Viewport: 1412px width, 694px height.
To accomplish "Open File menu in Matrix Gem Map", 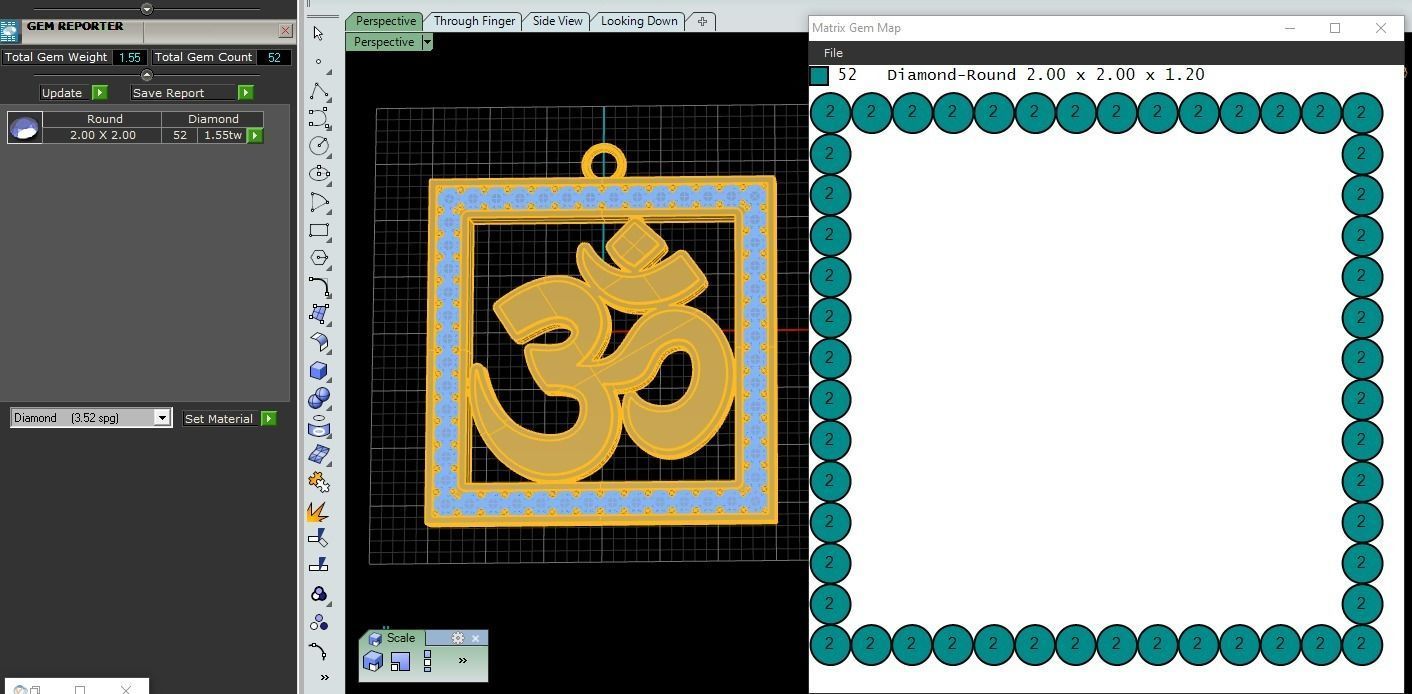I will click(833, 53).
